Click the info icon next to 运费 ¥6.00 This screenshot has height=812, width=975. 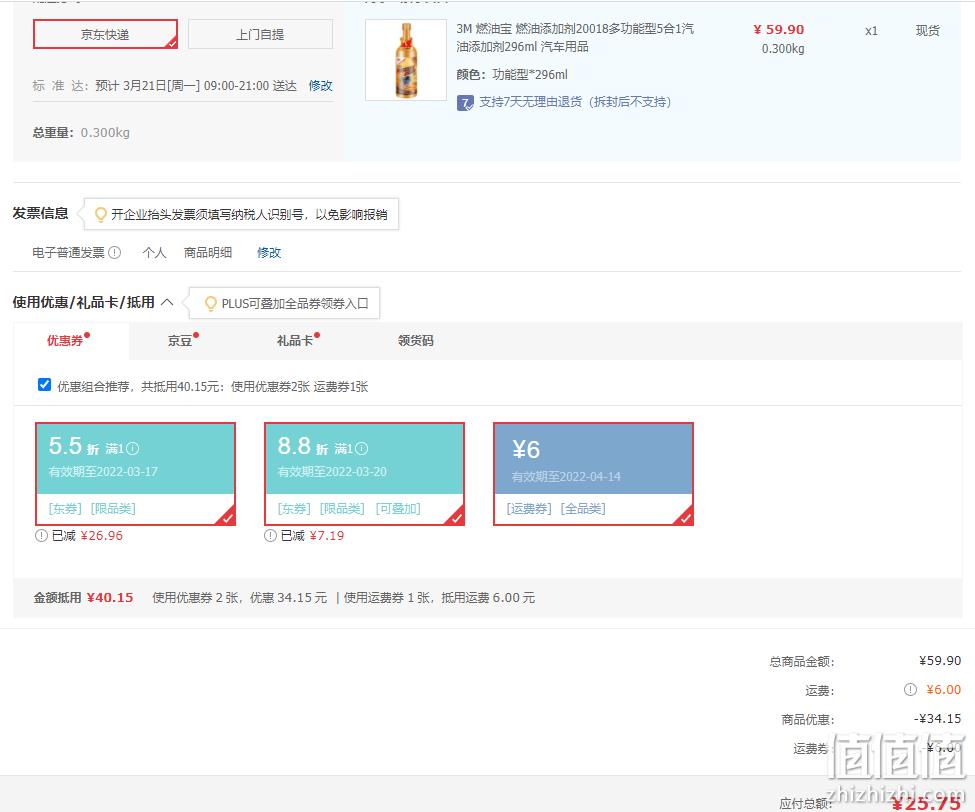point(910,690)
